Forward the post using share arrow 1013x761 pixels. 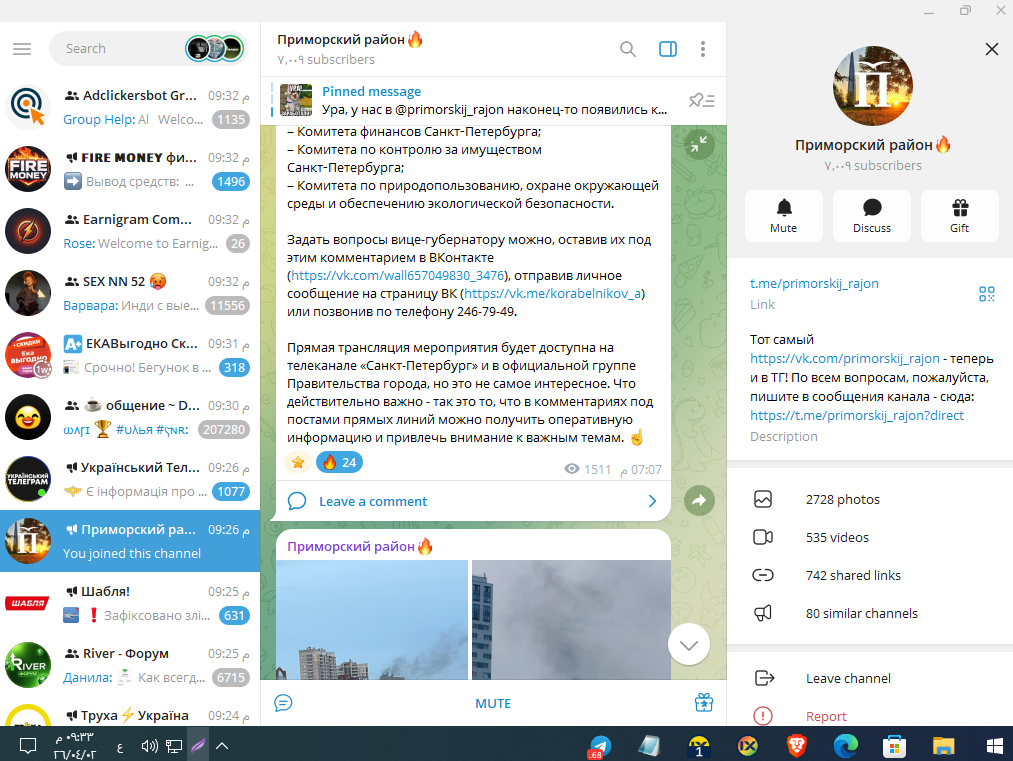699,500
